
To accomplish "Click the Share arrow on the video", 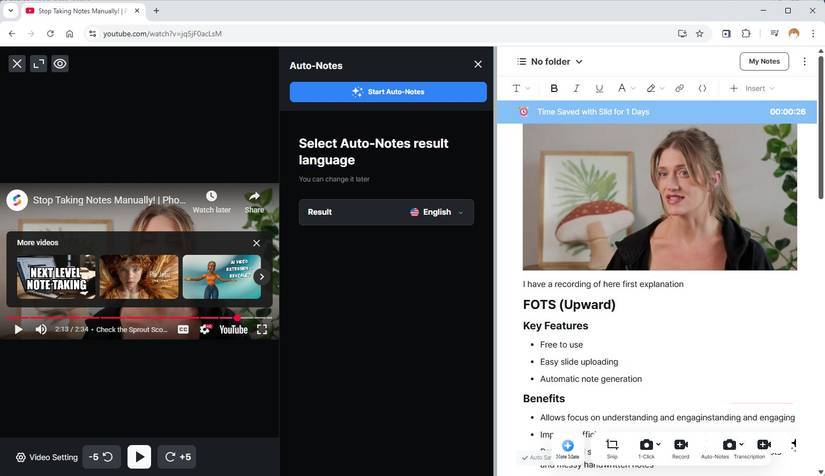I will click(254, 197).
